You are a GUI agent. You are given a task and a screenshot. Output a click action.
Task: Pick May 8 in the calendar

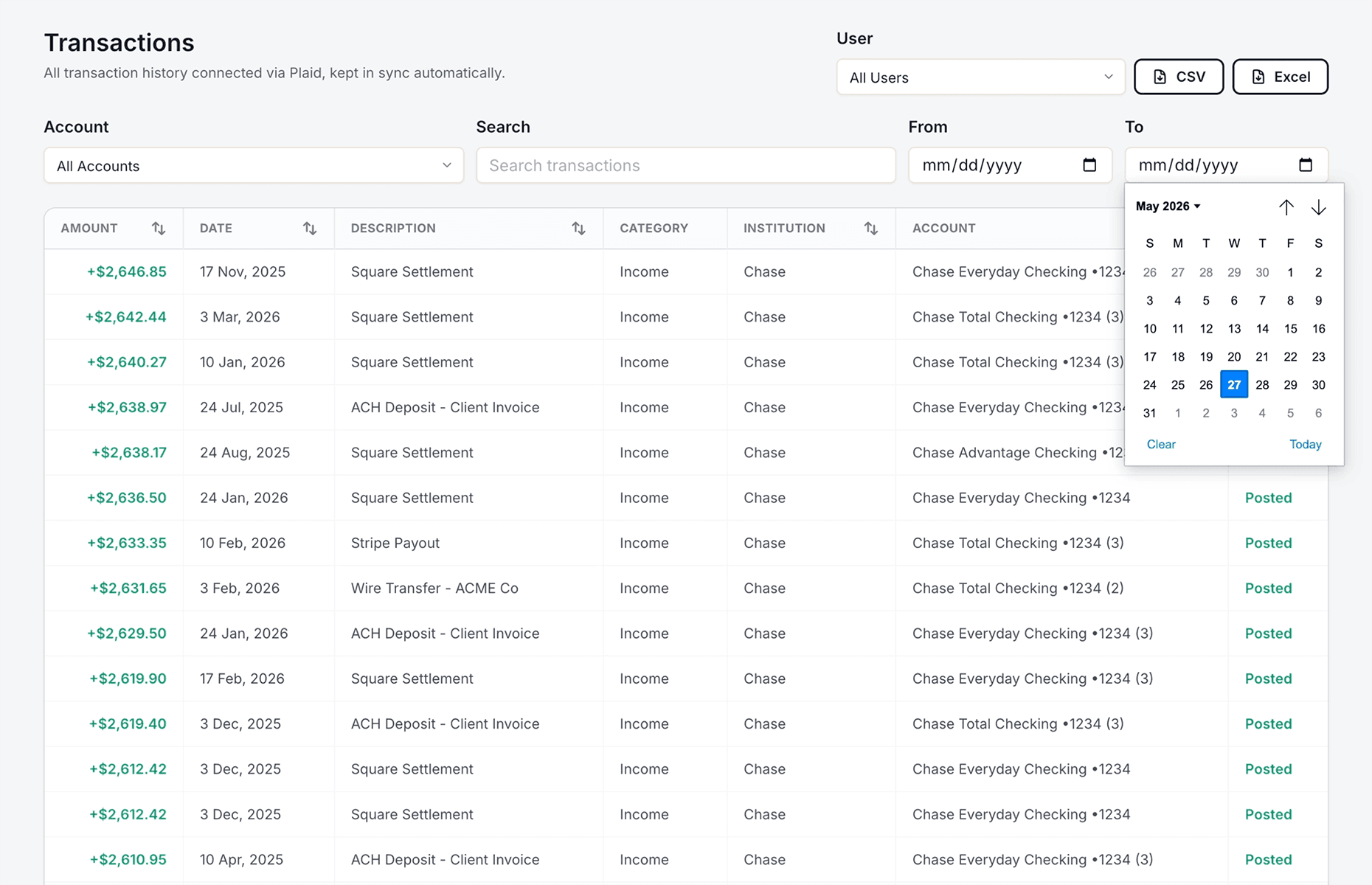[1290, 300]
